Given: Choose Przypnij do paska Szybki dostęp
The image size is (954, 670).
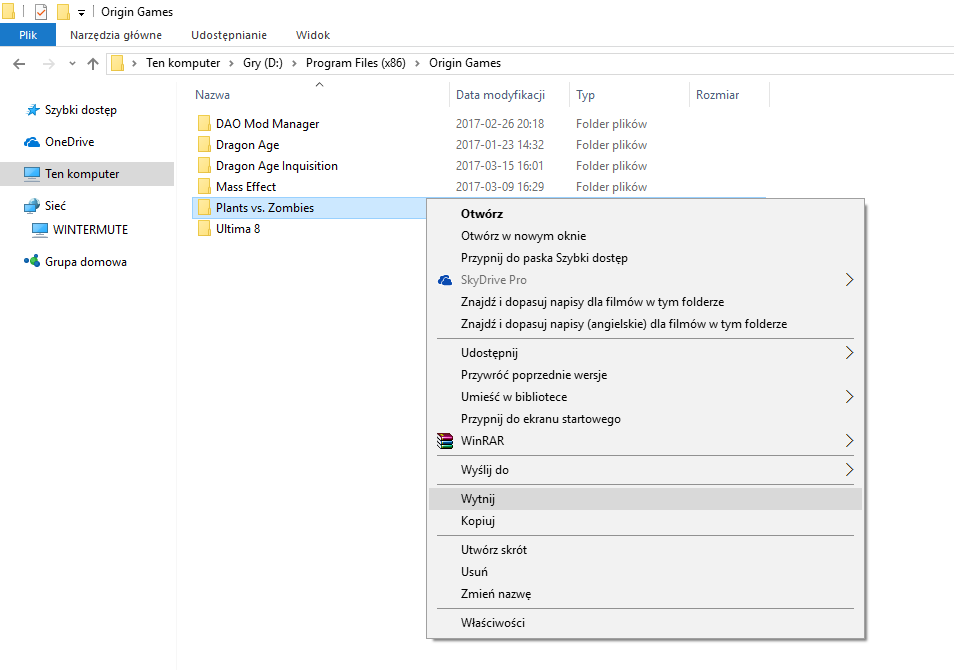Looking at the screenshot, I should pyautogui.click(x=646, y=257).
